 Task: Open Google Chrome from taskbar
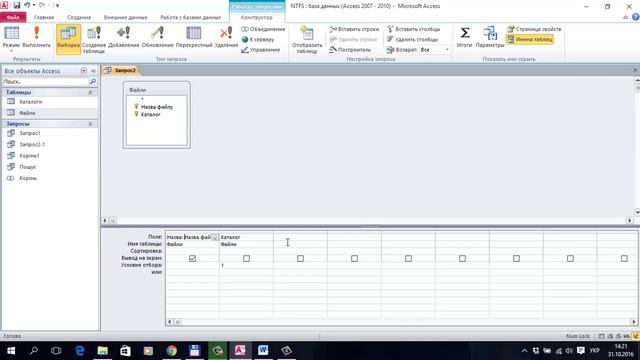pos(171,350)
